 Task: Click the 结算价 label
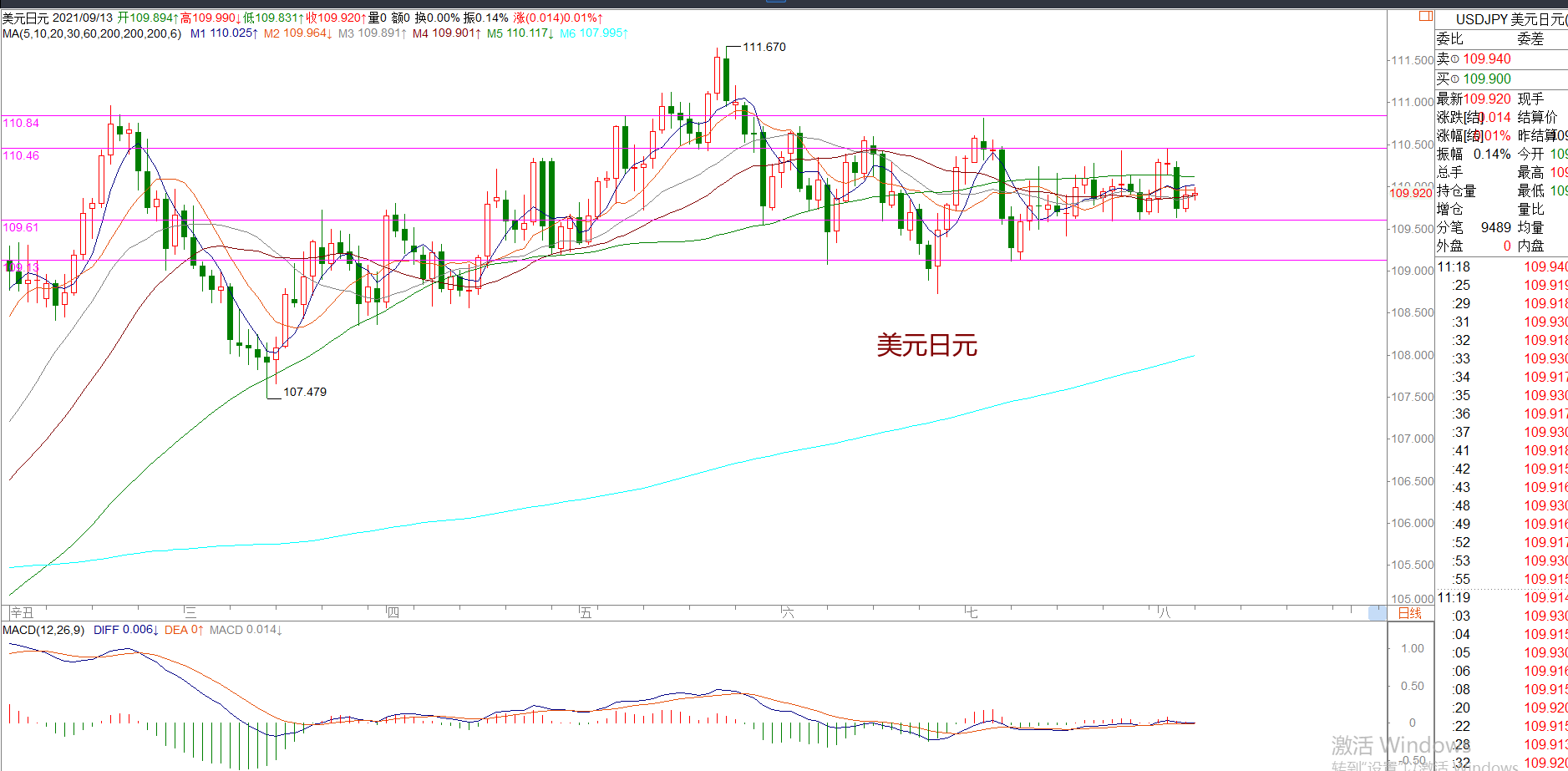tap(1537, 117)
